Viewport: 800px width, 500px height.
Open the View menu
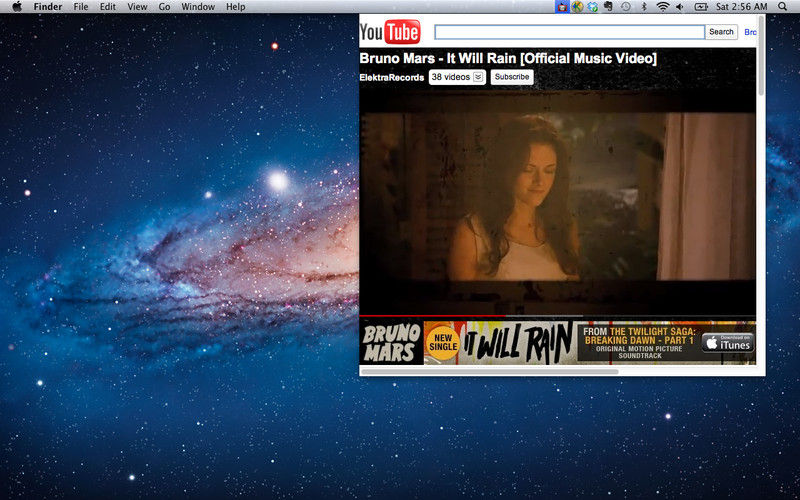tap(137, 7)
